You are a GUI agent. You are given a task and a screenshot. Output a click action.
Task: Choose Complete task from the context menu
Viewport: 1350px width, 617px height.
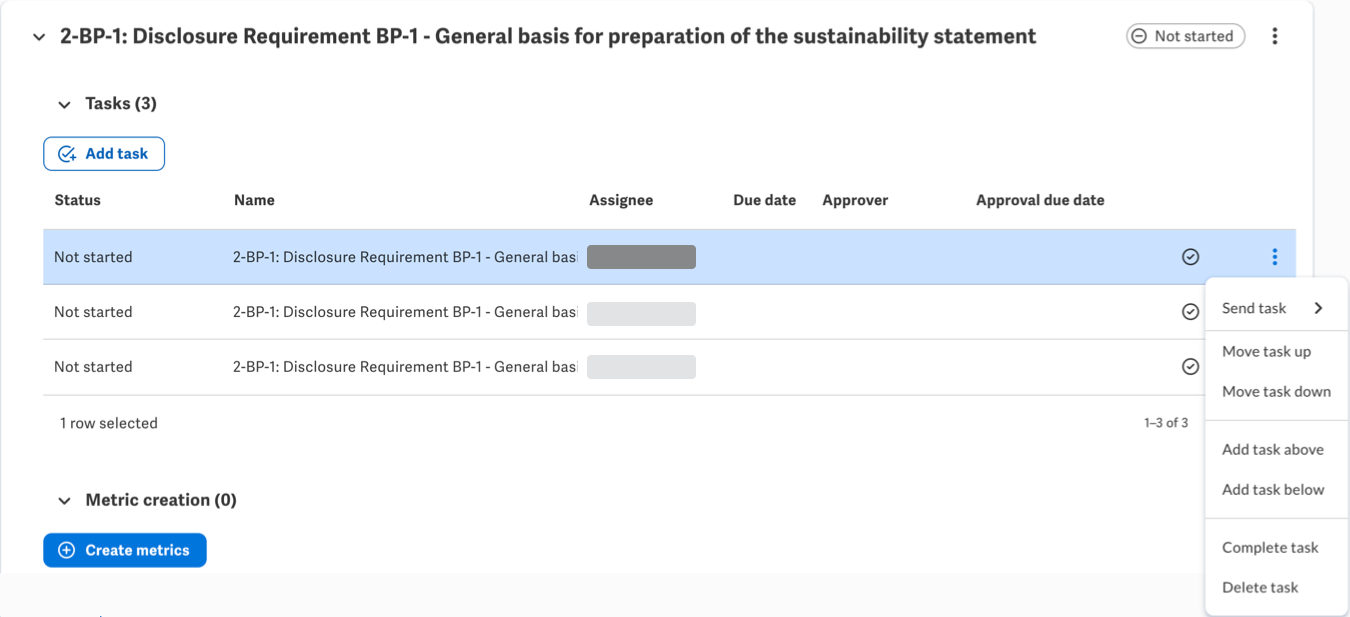pyautogui.click(x=1270, y=547)
